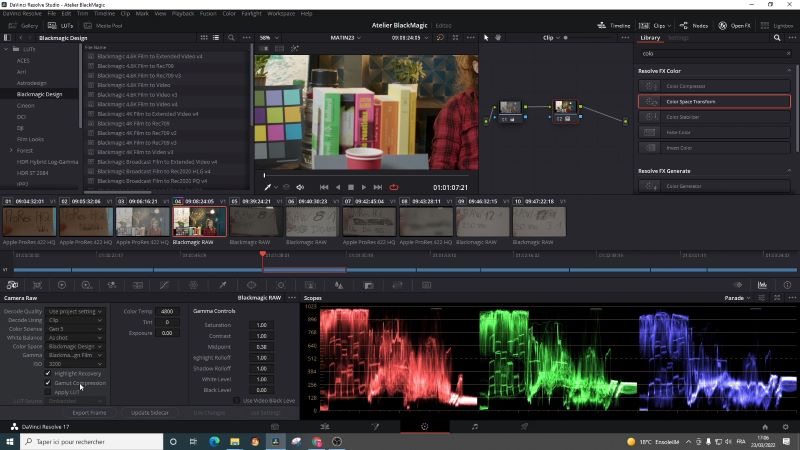Open the Color Warper palette
The height and width of the screenshot is (450, 800).
tap(193, 285)
